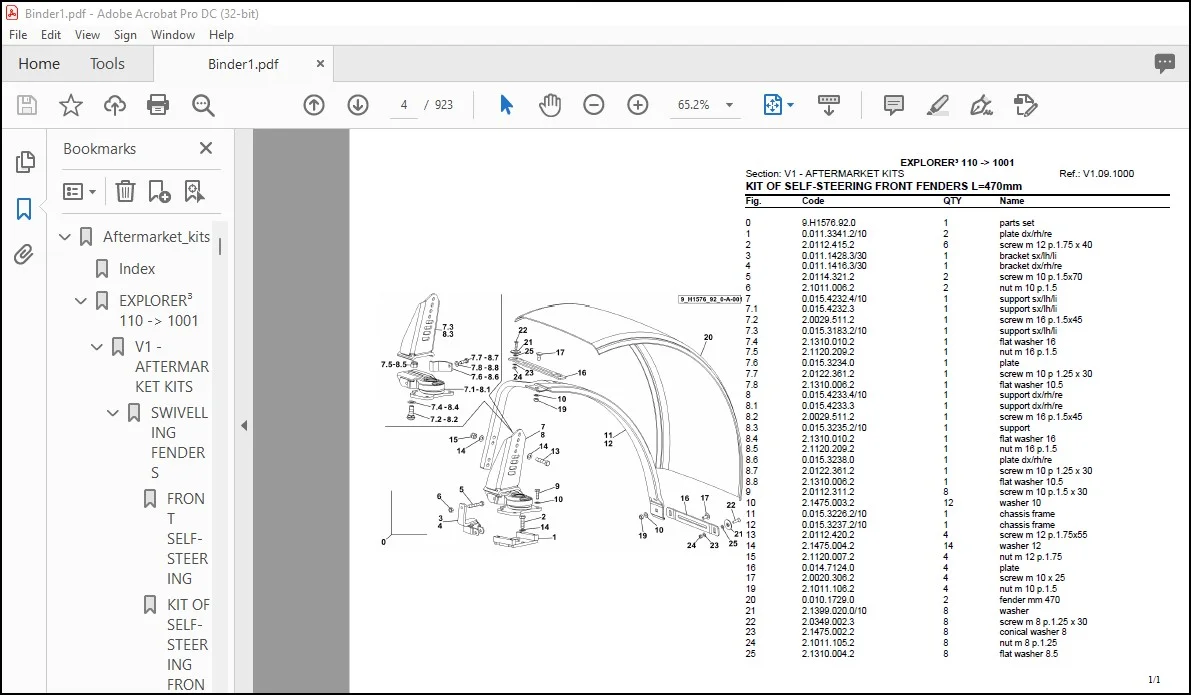Switch to the Home tab
Image resolution: width=1191 pixels, height=695 pixels.
pos(39,64)
